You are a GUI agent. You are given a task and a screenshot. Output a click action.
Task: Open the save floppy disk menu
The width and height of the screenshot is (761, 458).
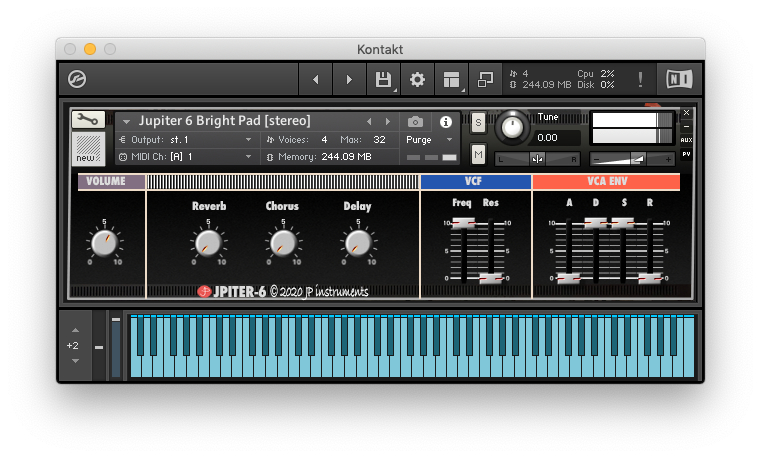383,79
